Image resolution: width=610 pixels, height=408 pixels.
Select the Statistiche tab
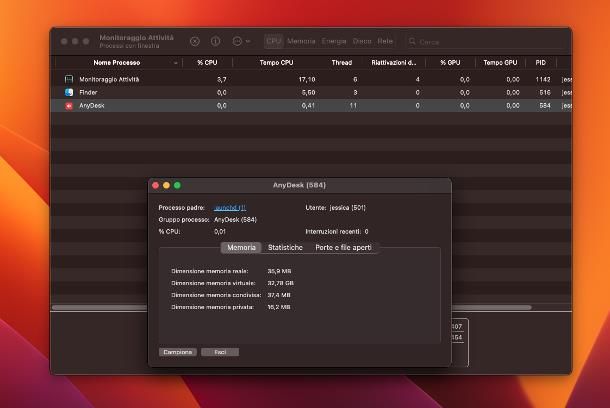click(285, 248)
